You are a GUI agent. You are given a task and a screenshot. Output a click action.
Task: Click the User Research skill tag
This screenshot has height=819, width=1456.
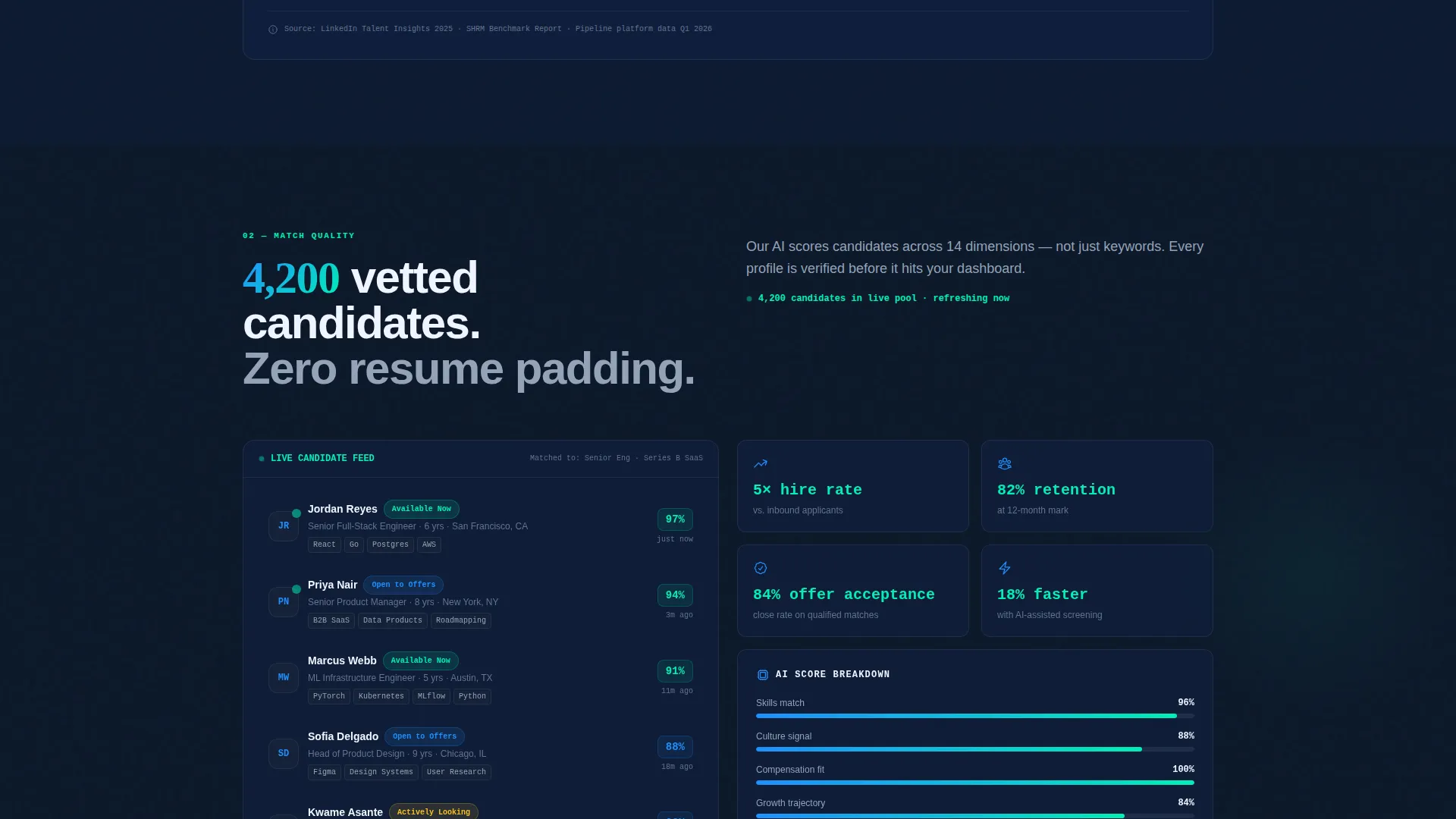tap(457, 773)
